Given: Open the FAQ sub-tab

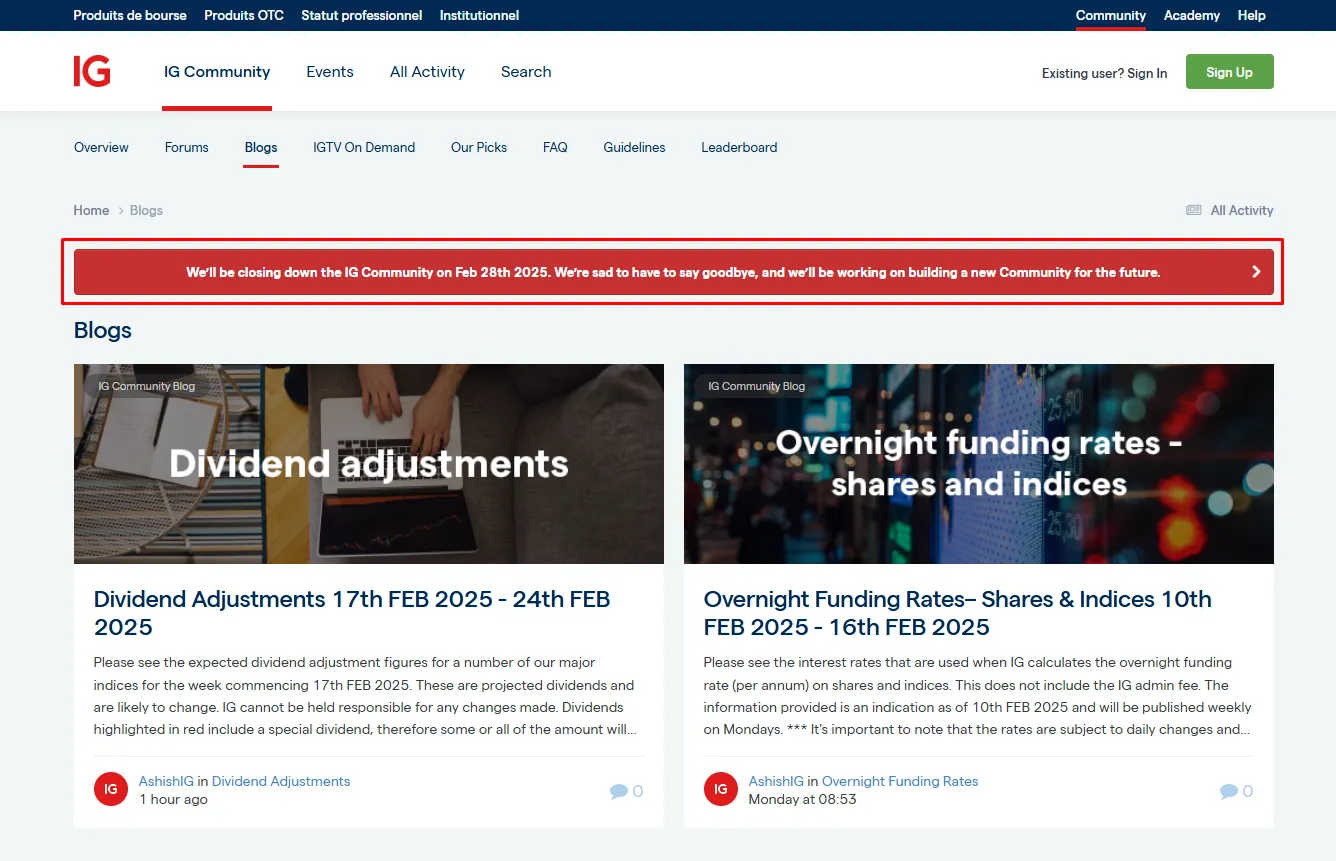Looking at the screenshot, I should 555,147.
